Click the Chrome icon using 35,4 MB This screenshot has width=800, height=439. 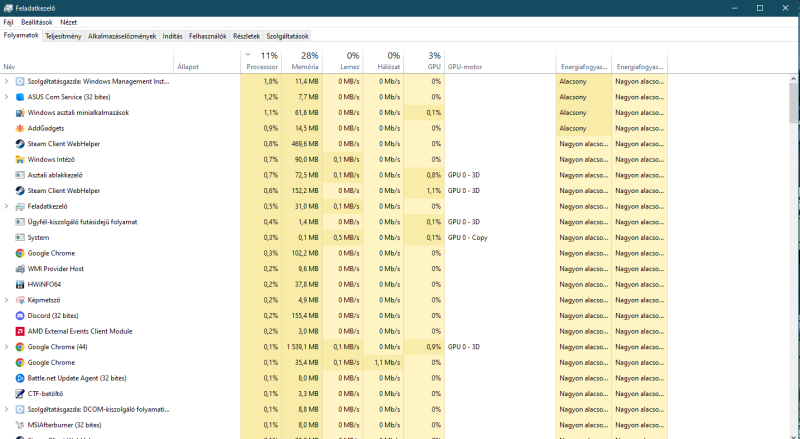pyautogui.click(x=20, y=363)
